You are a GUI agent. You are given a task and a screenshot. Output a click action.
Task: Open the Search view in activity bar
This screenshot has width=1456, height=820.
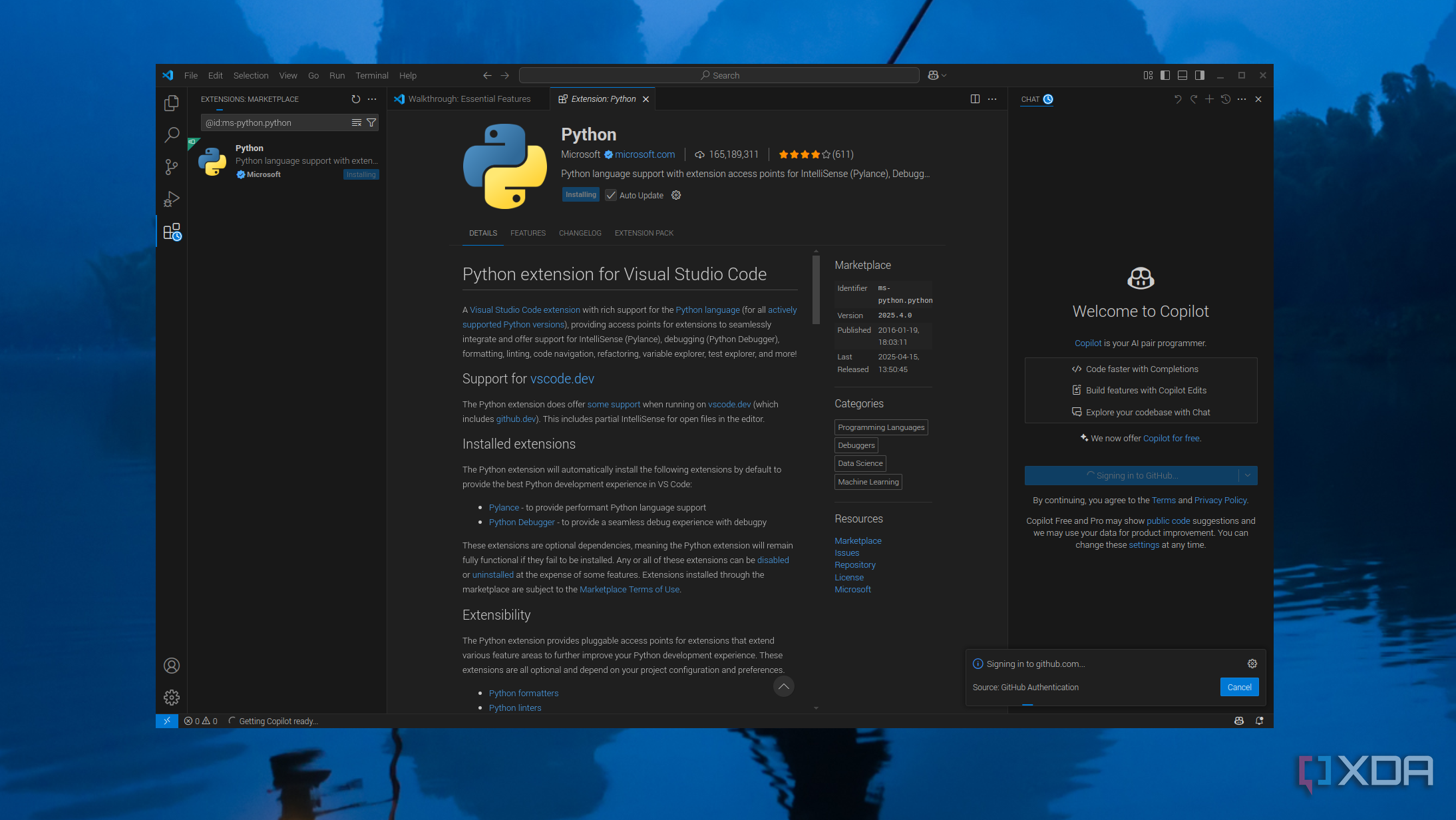(x=172, y=135)
